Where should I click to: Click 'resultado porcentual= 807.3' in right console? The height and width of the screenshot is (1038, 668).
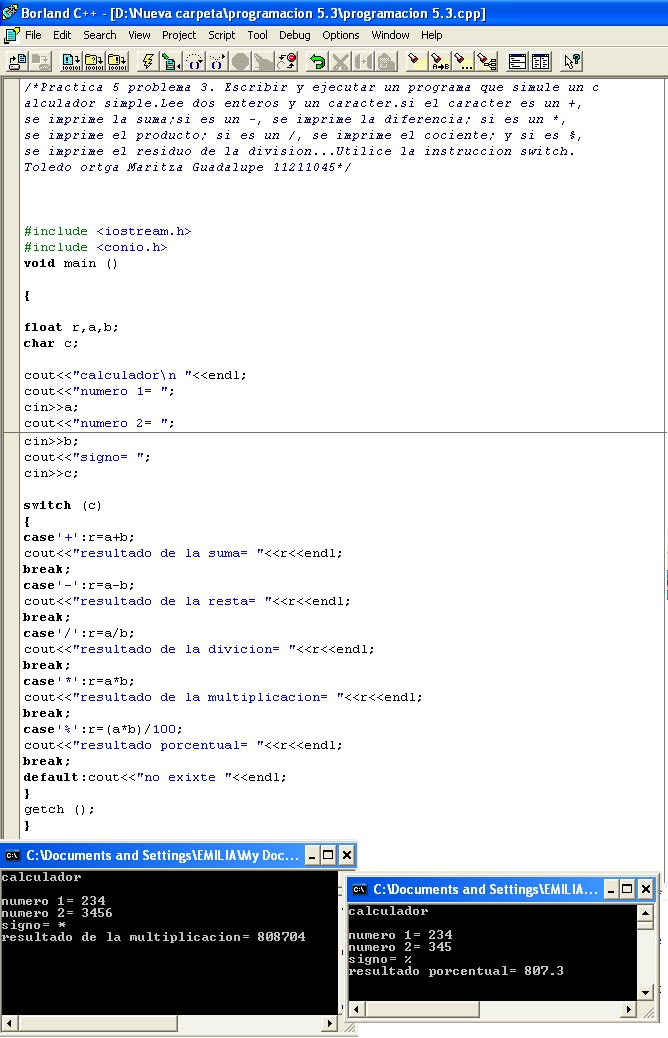tap(456, 971)
